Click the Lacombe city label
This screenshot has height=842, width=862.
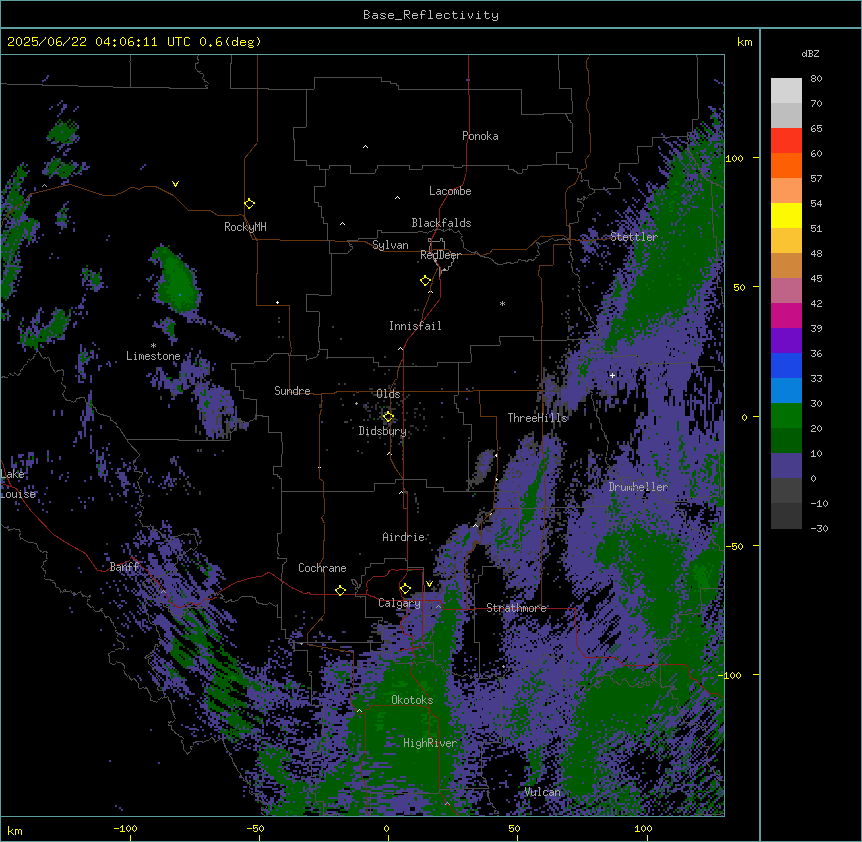coord(450,191)
